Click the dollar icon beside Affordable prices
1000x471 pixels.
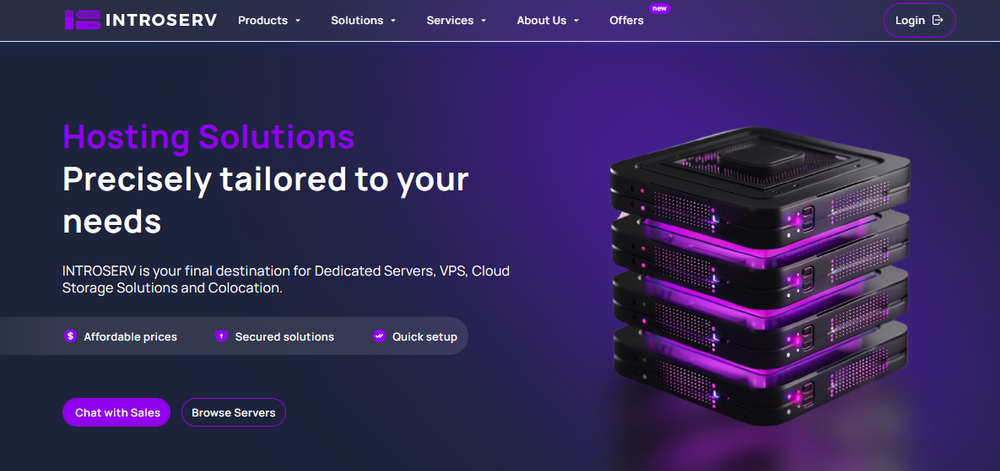click(x=70, y=336)
